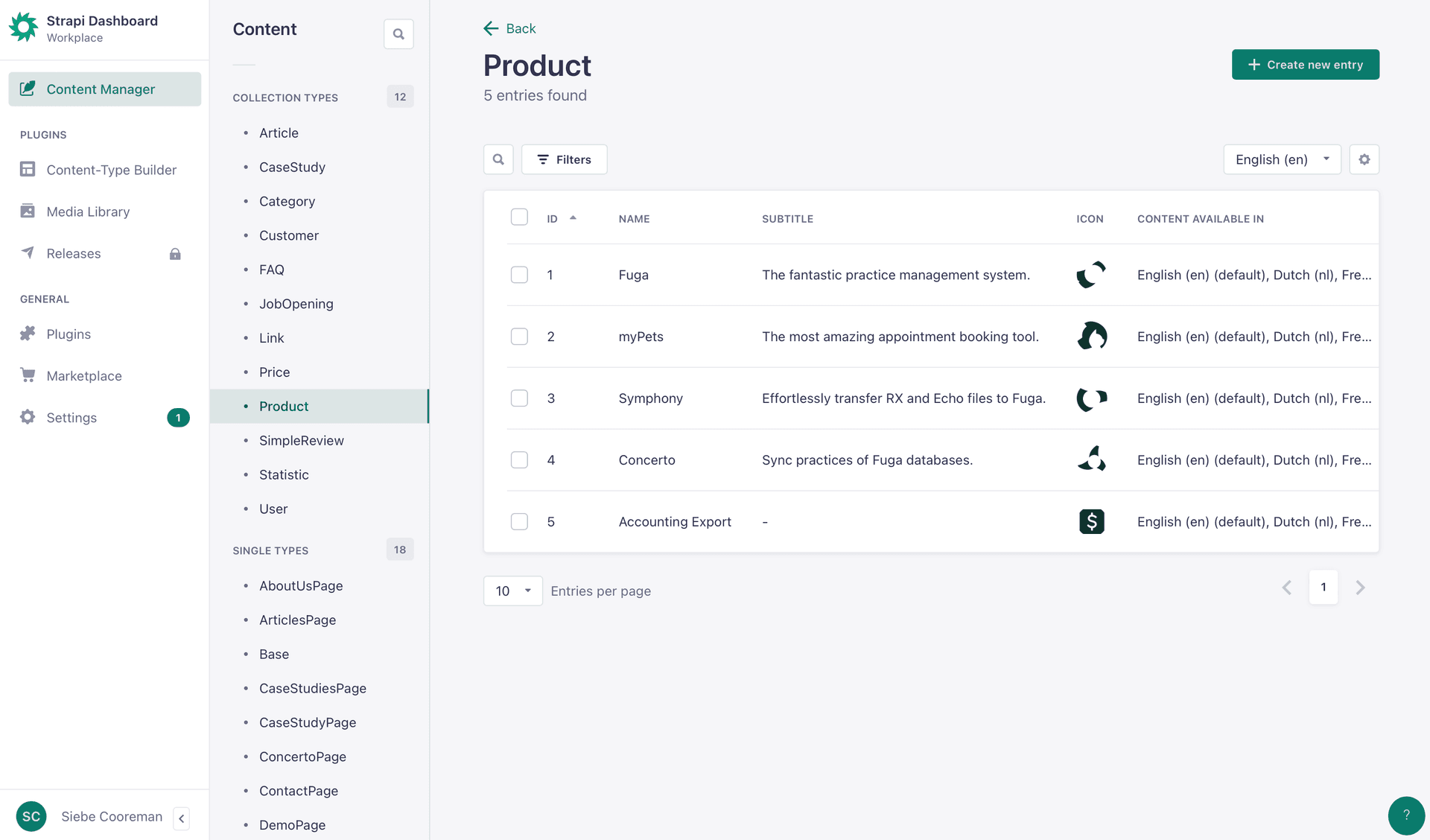Open the Base single type
Viewport: 1430px width, 840px height.
[x=274, y=655]
